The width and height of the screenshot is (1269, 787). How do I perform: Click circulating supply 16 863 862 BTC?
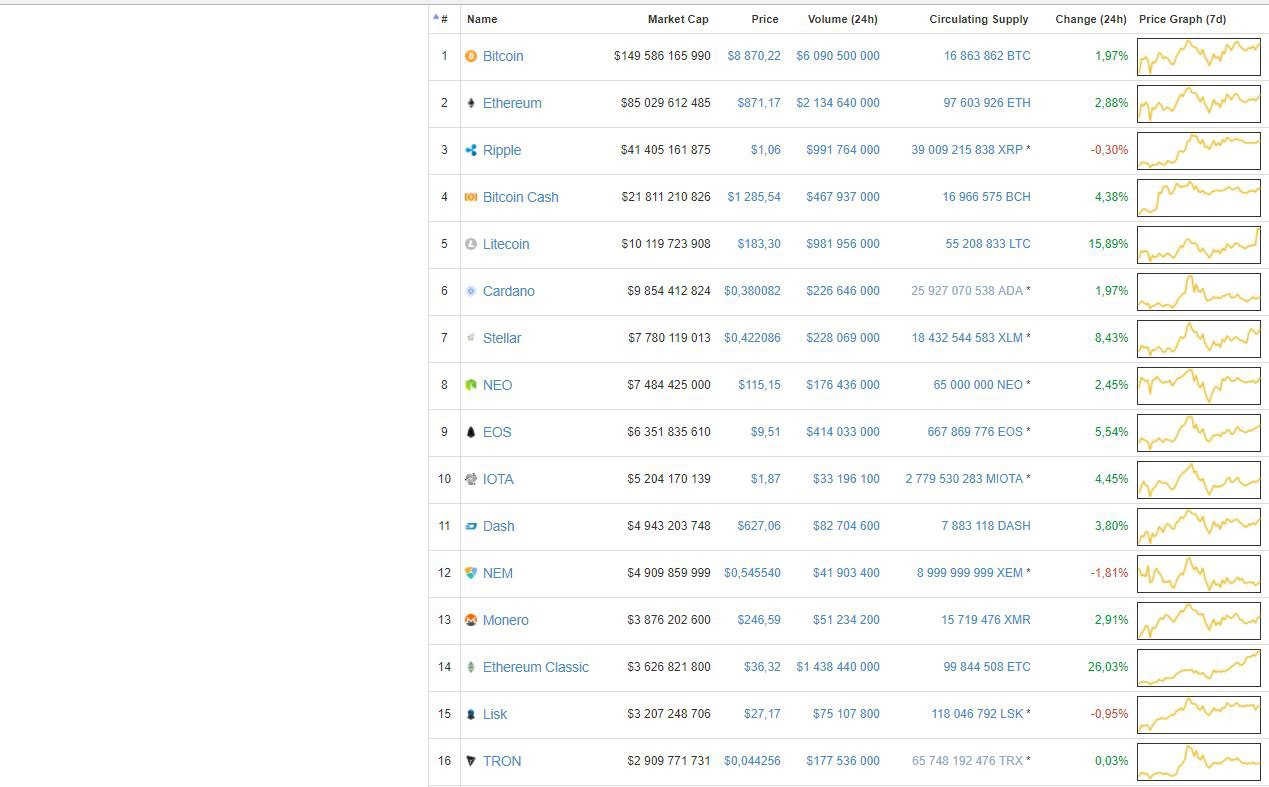click(x=987, y=56)
